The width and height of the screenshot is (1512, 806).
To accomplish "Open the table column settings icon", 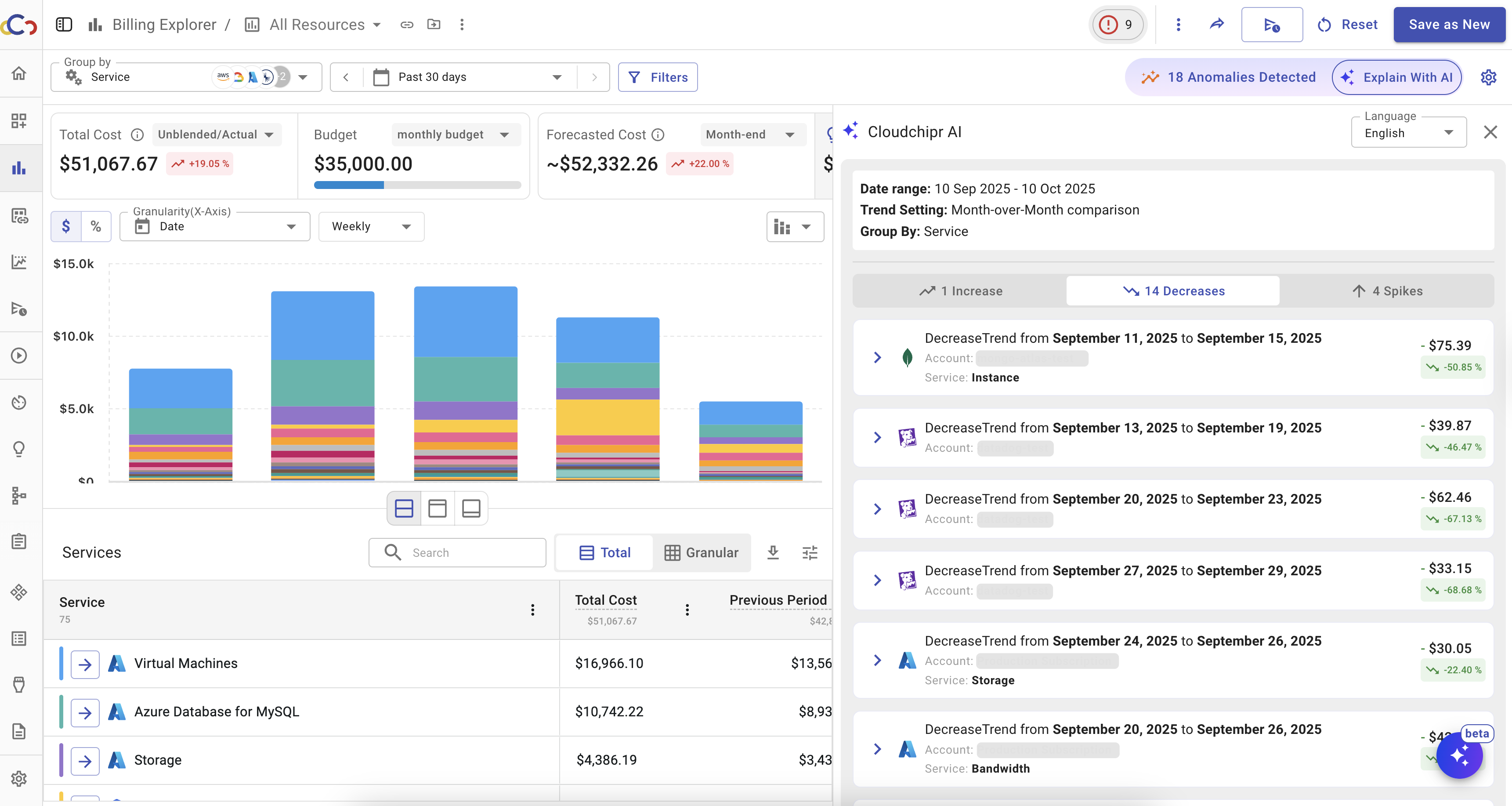I will click(x=810, y=552).
